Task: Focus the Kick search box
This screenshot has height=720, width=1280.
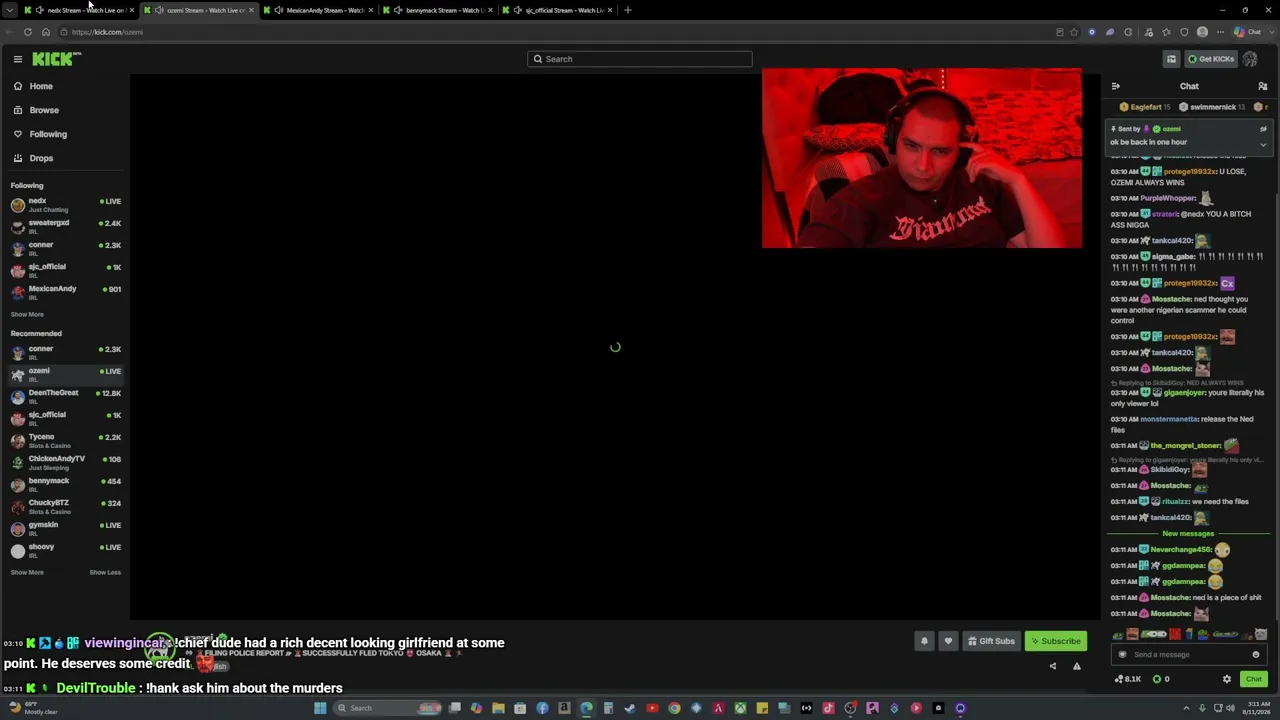Action: (x=640, y=59)
